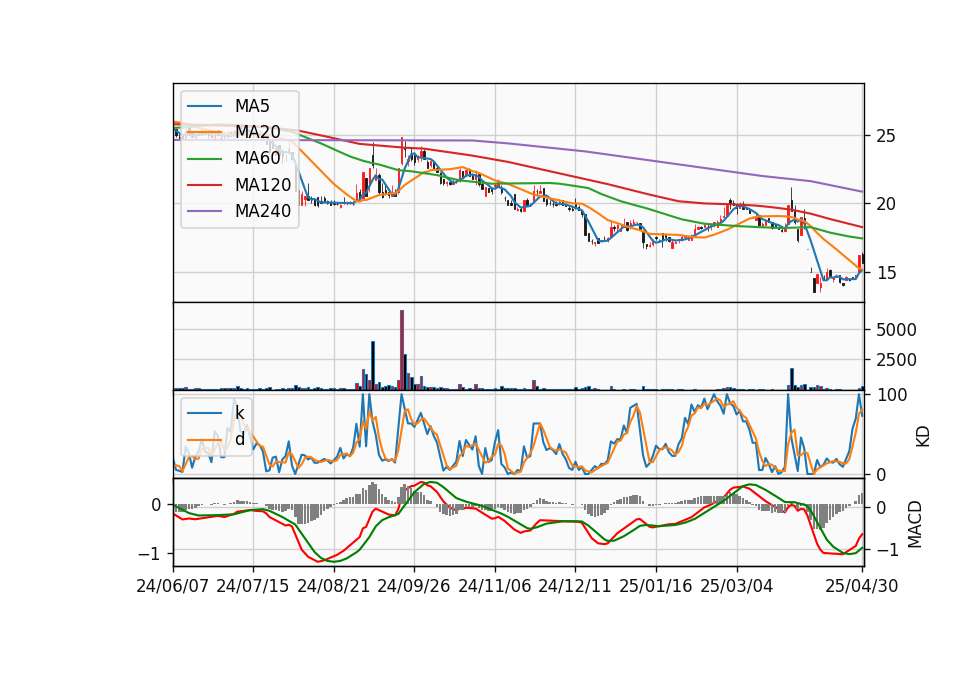The height and width of the screenshot is (690, 960).
Task: Click the volume axis value 5000
Action: coord(896,330)
